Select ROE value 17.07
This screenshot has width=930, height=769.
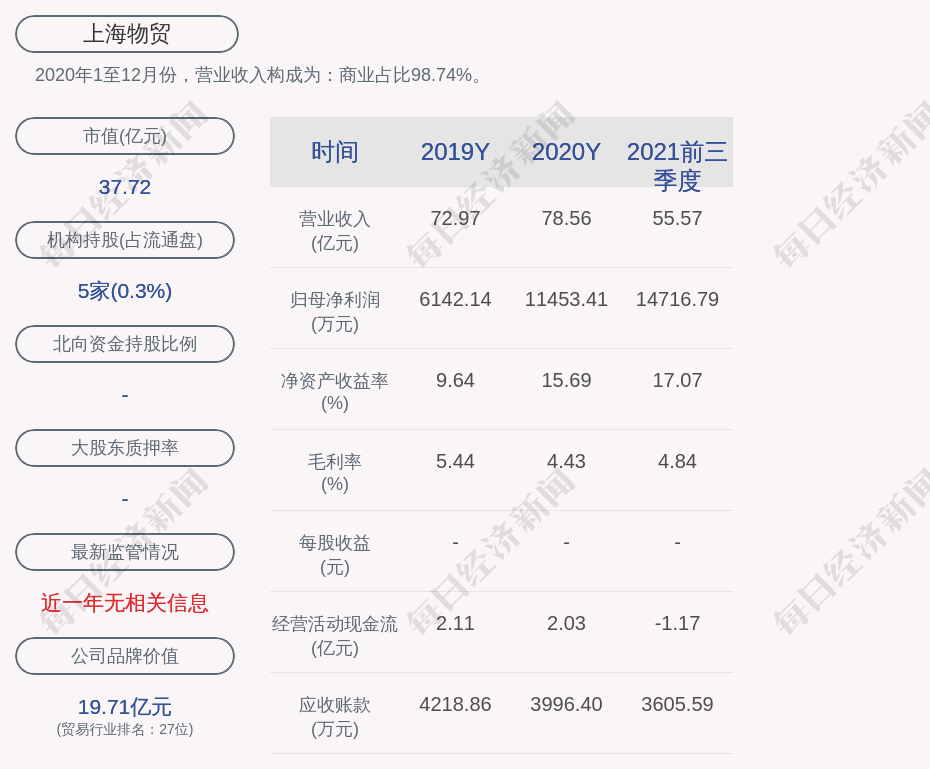coord(677,380)
